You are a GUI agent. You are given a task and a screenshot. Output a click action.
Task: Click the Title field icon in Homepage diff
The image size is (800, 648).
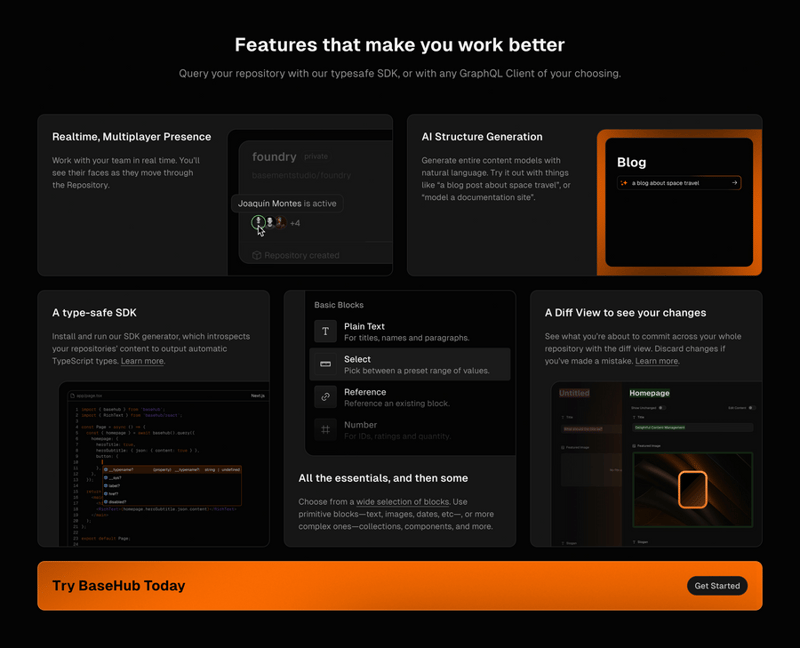636,417
